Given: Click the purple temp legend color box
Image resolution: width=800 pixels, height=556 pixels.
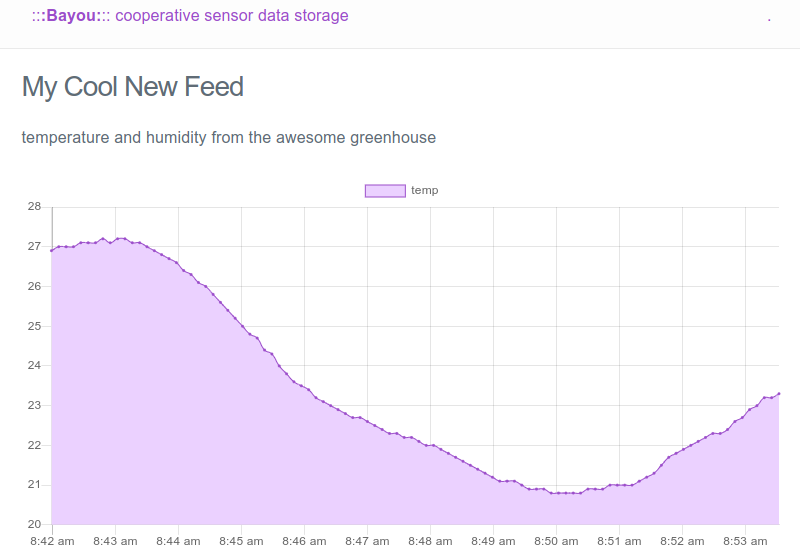Looking at the screenshot, I should pos(385,191).
